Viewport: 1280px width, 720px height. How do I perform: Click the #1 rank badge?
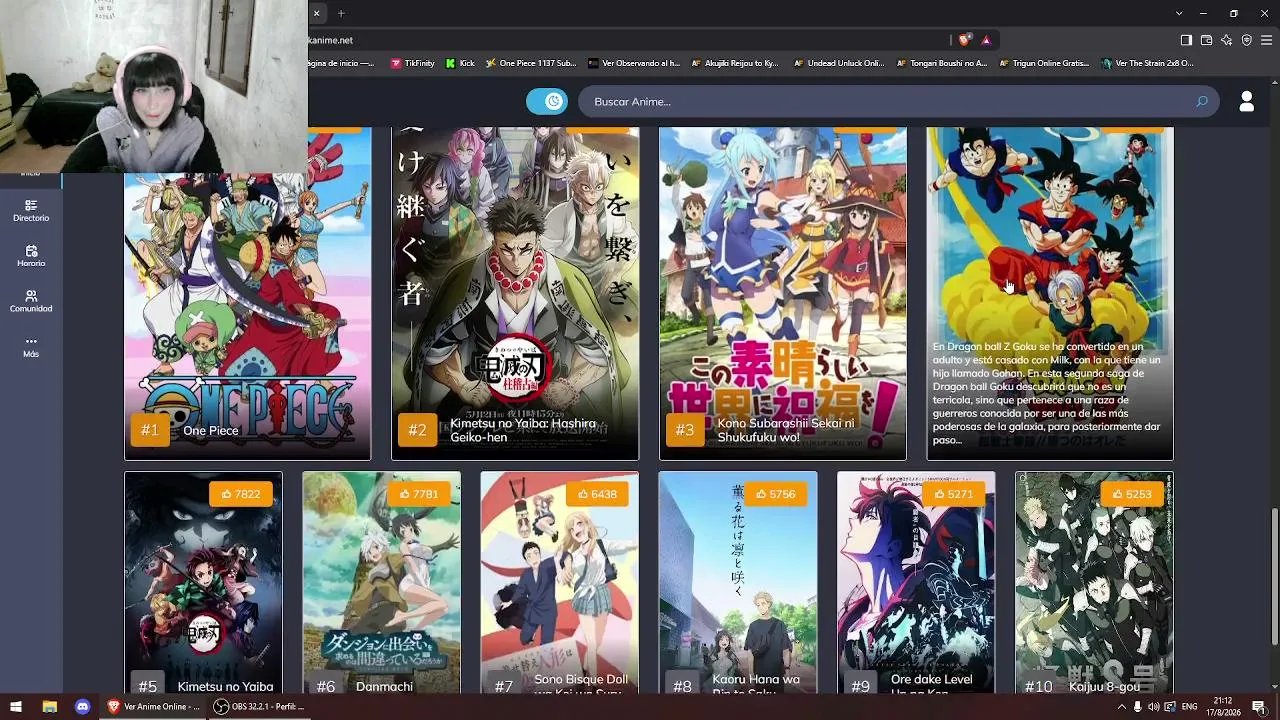tap(150, 430)
